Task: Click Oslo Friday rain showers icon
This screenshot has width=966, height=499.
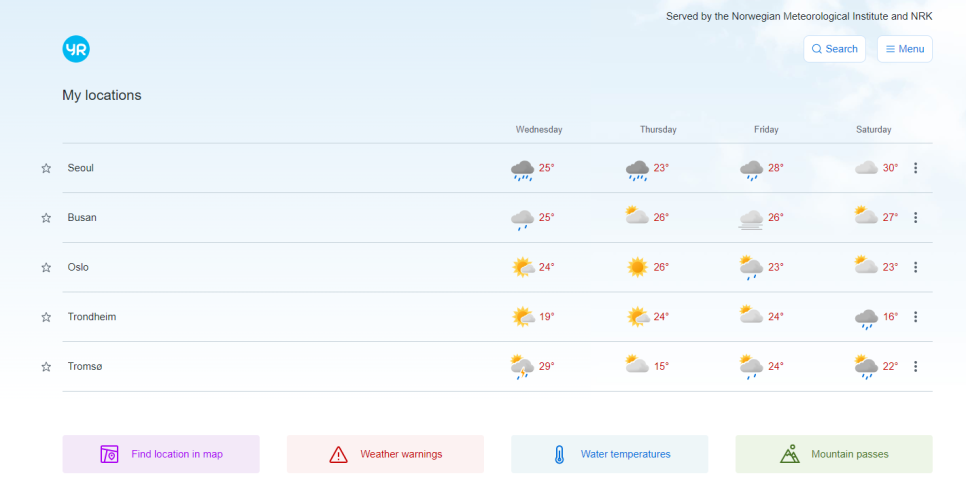Action: (x=752, y=267)
